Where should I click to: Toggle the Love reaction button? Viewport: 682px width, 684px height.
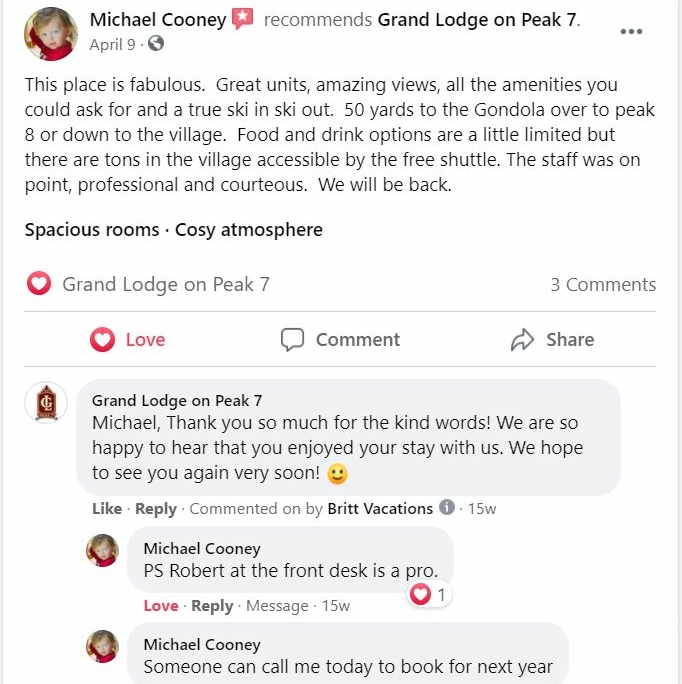(128, 339)
